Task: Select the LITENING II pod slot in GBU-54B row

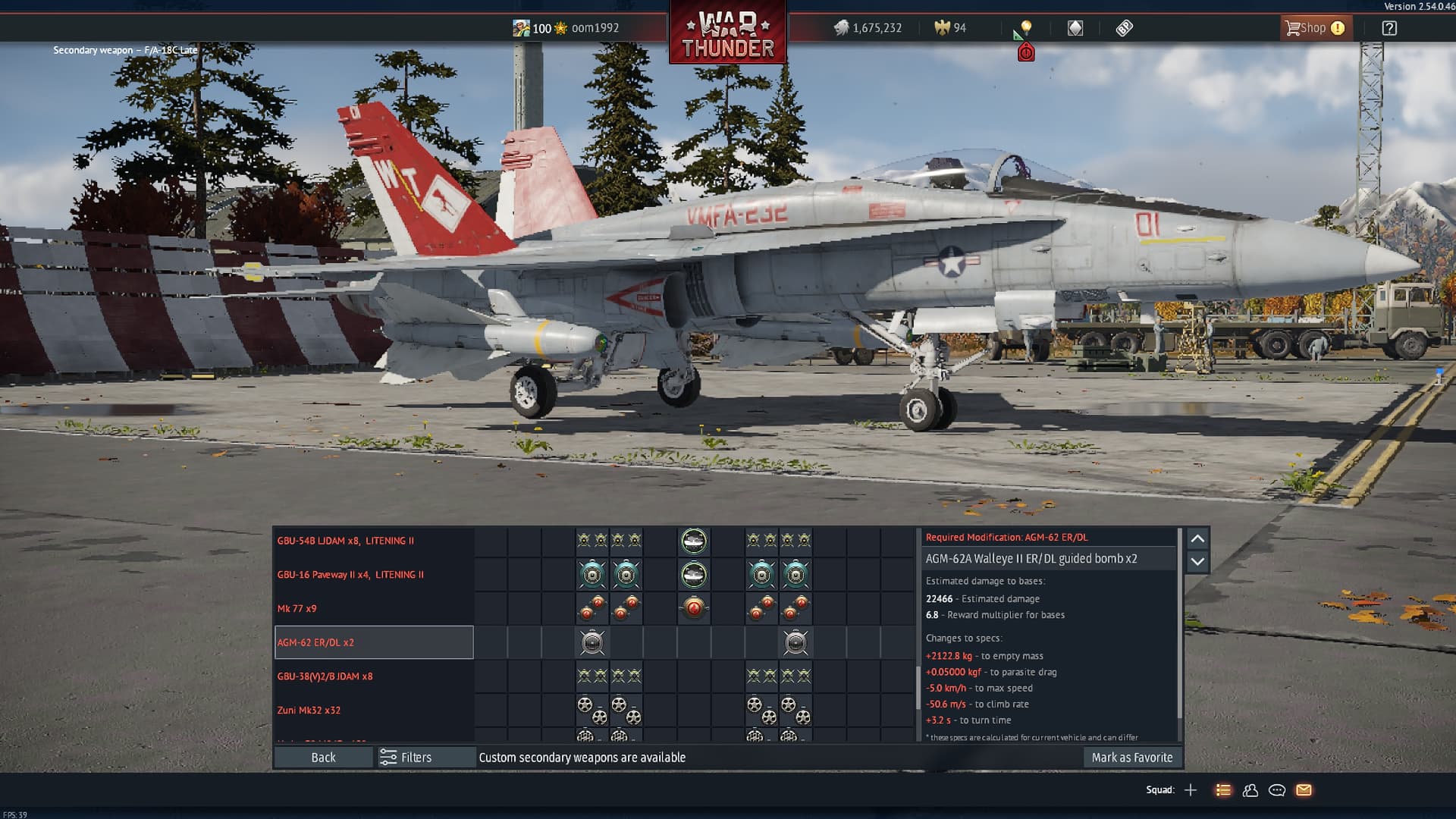Action: point(693,541)
